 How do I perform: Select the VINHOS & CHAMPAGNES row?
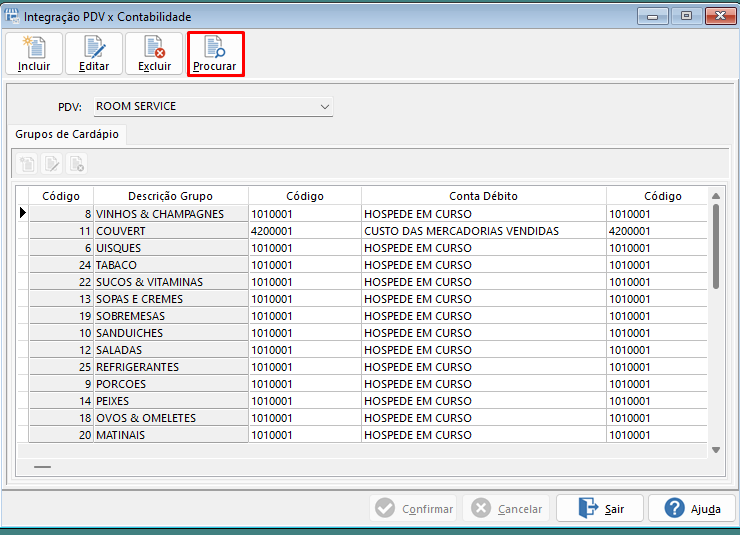pos(362,214)
